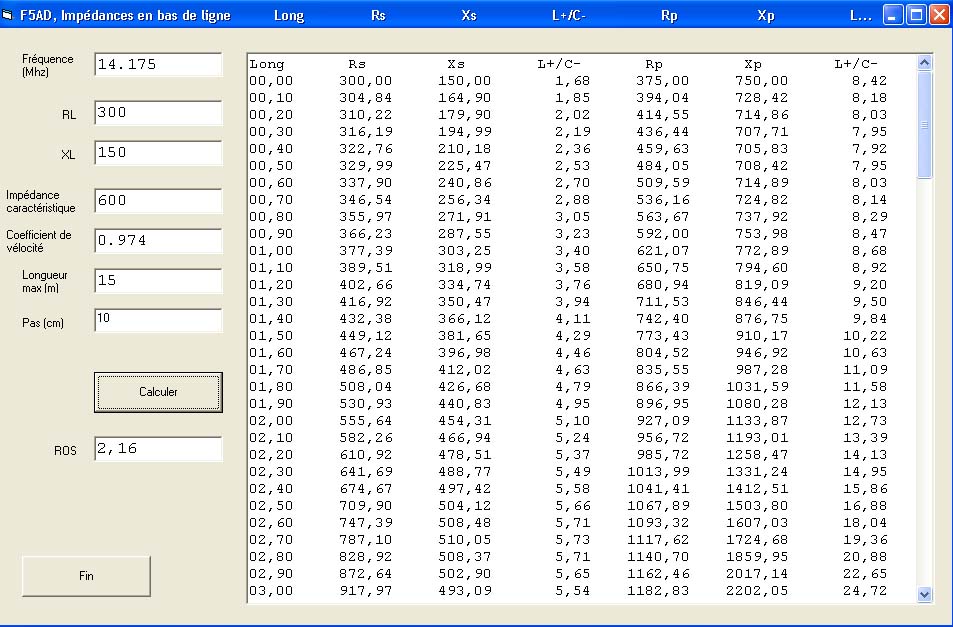Screen dimensions: 953x627
Task: Click the Rp column header in results
Action: (654, 64)
